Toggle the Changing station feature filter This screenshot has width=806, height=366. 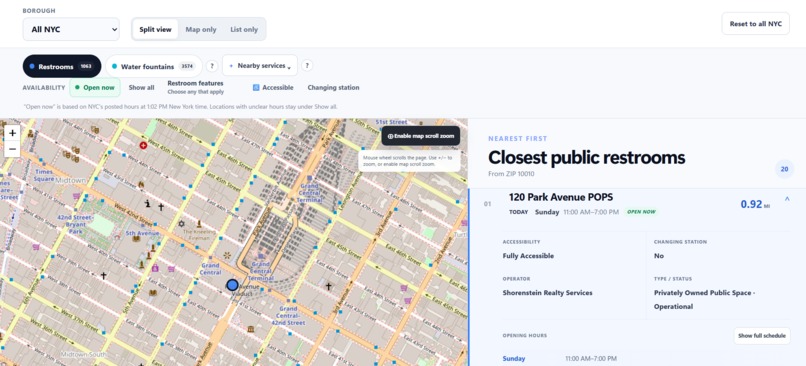[333, 87]
